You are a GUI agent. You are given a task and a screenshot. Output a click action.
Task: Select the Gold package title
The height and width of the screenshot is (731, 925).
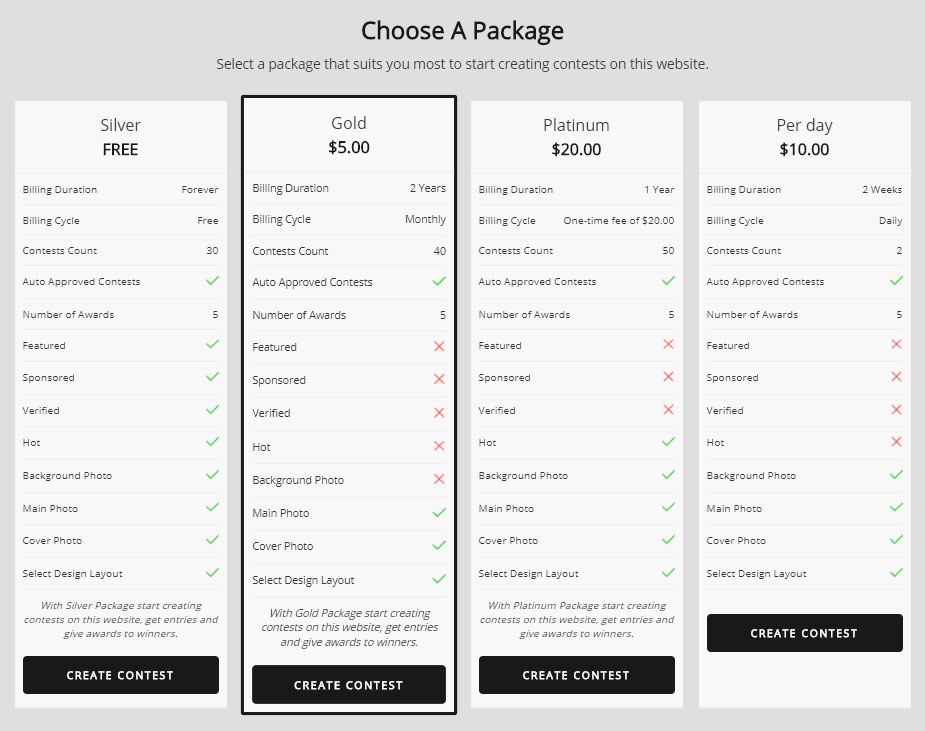pos(349,123)
